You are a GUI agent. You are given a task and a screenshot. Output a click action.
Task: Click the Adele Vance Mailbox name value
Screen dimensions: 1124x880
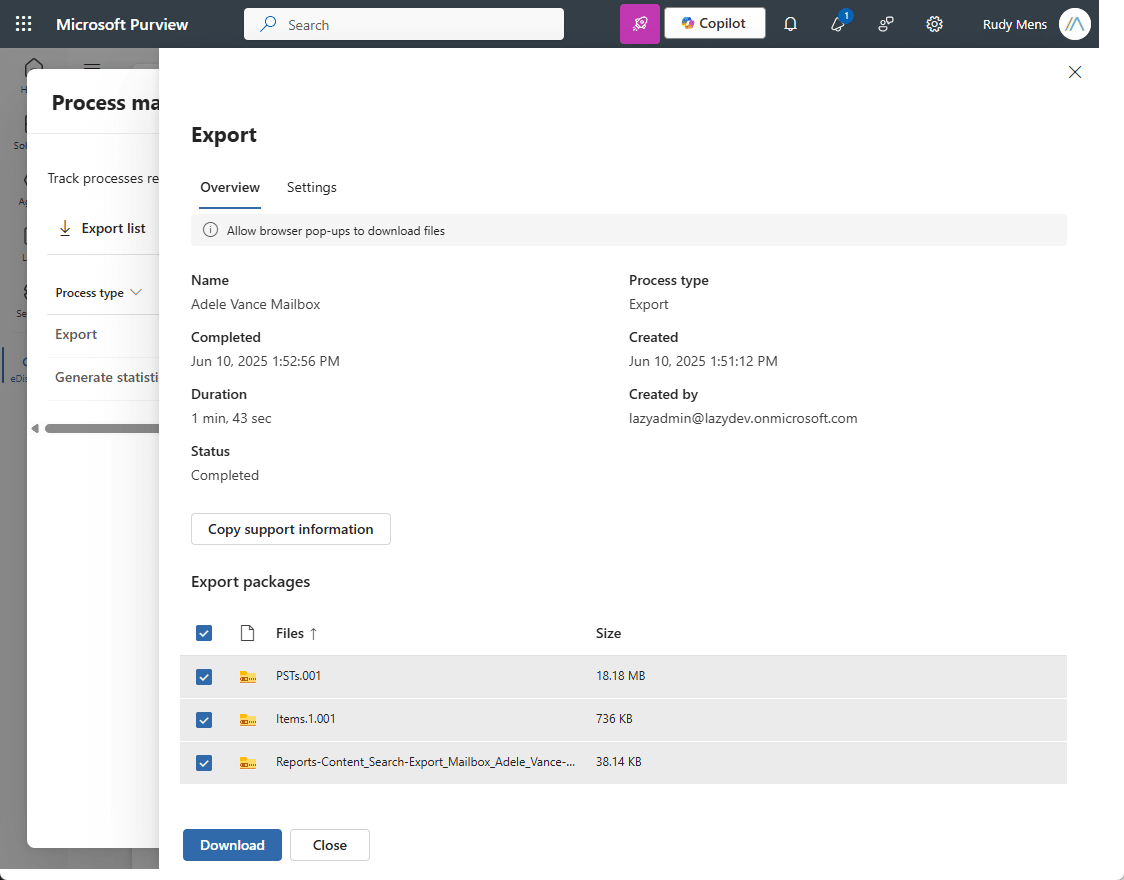click(255, 305)
